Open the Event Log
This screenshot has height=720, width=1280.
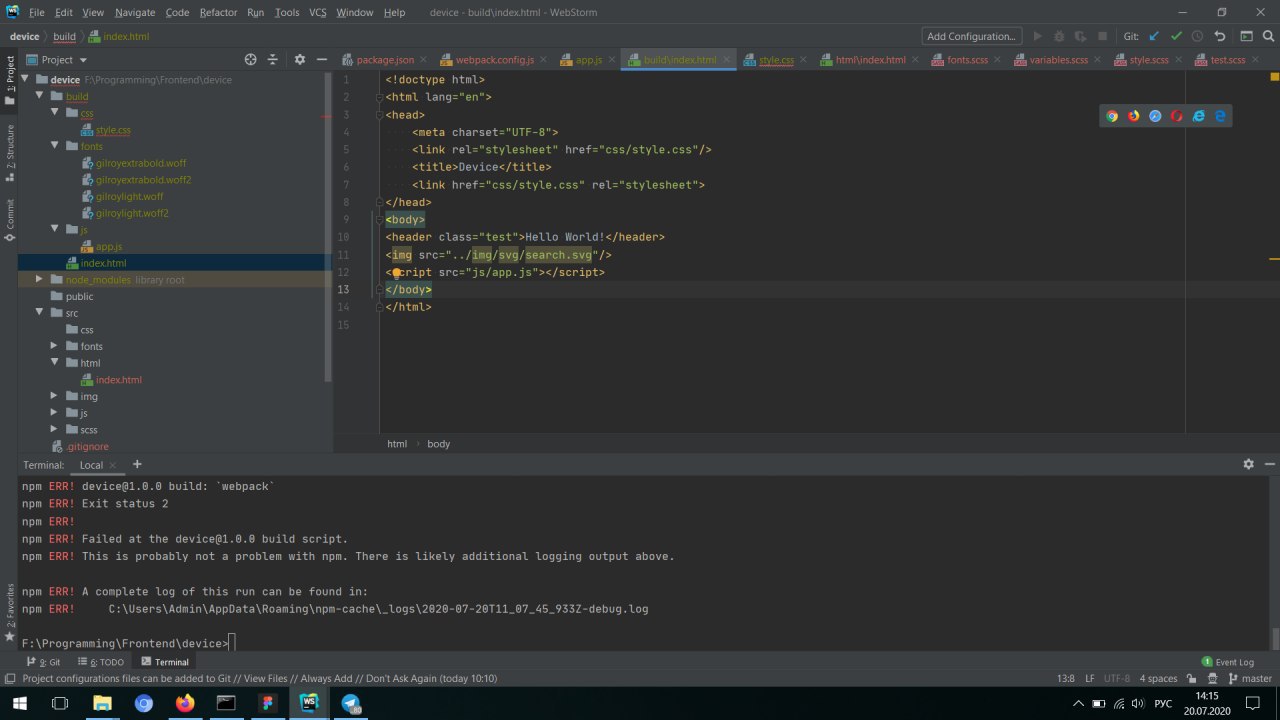pos(1227,662)
